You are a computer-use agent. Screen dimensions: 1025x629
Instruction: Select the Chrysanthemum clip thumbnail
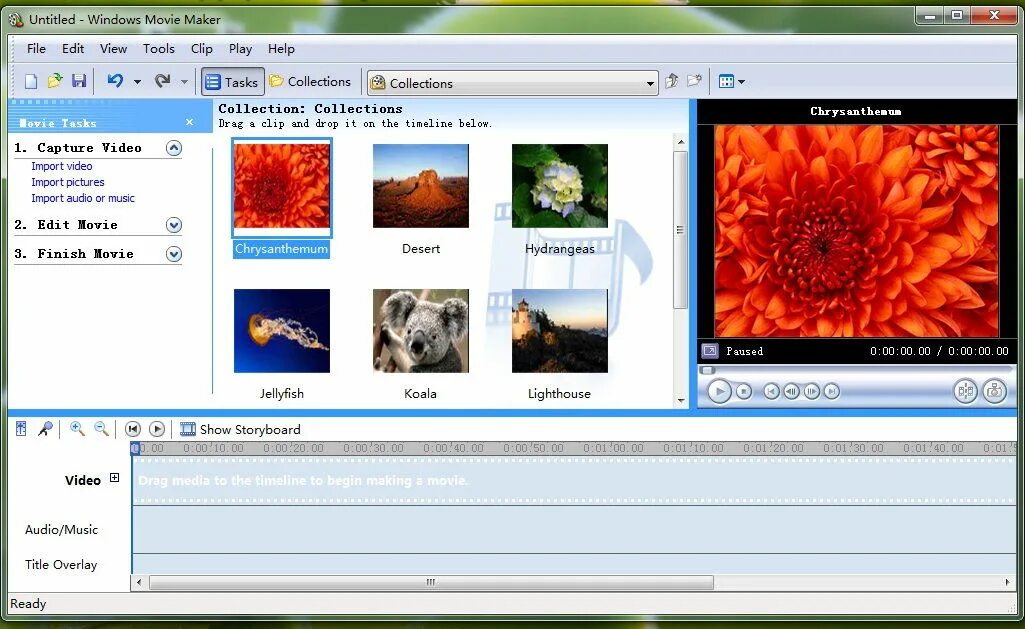[282, 186]
